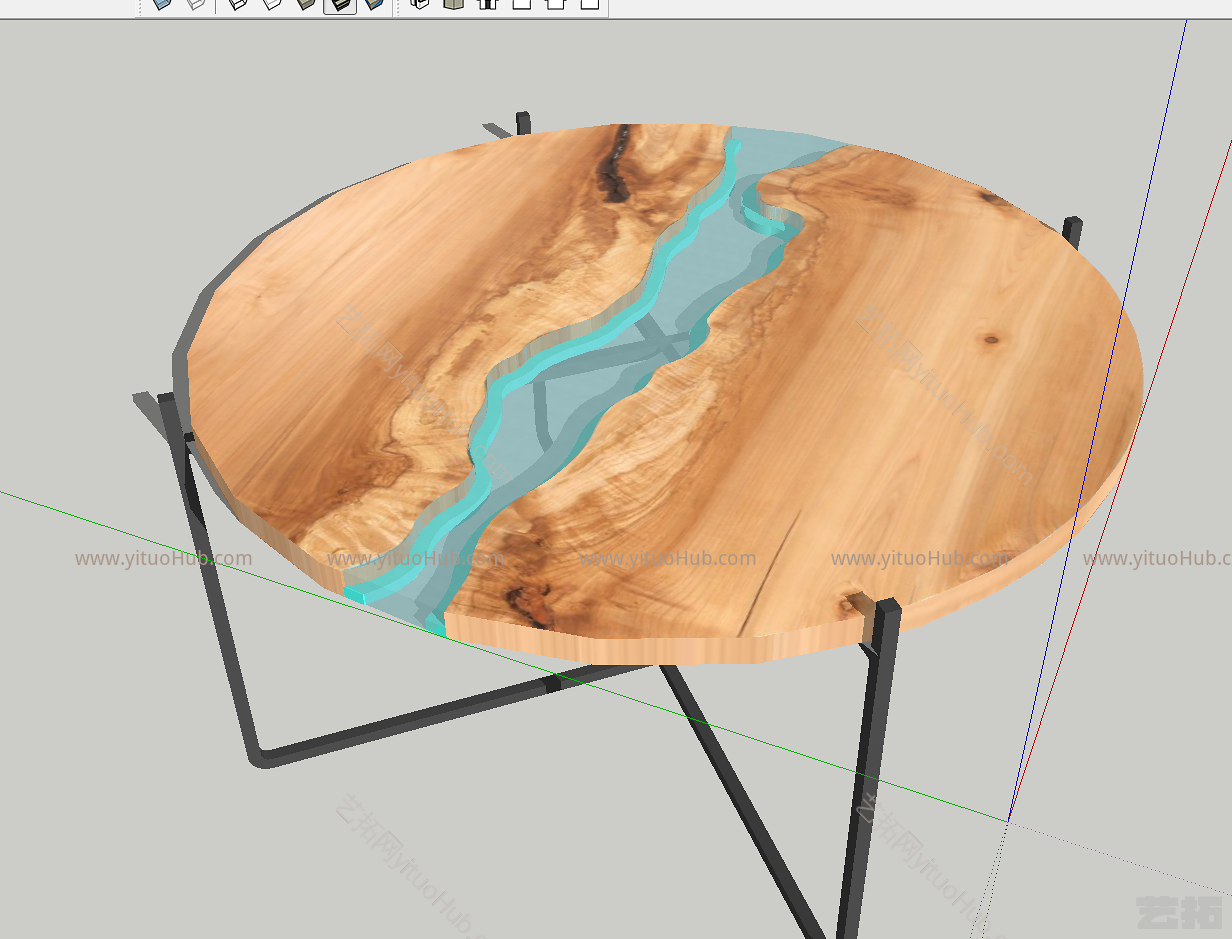Toggle the Back Edges style icon
The image size is (1232, 939).
(x=197, y=3)
